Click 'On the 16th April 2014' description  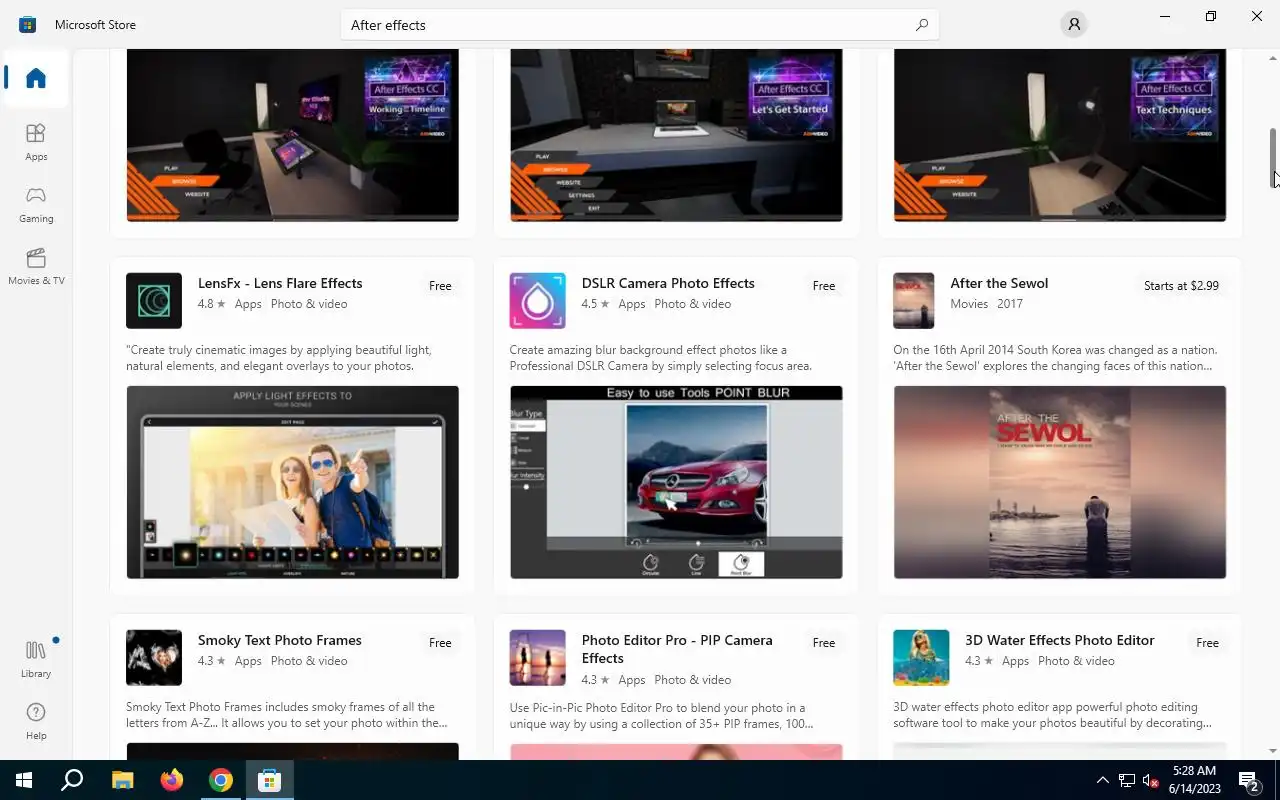pos(1055,358)
